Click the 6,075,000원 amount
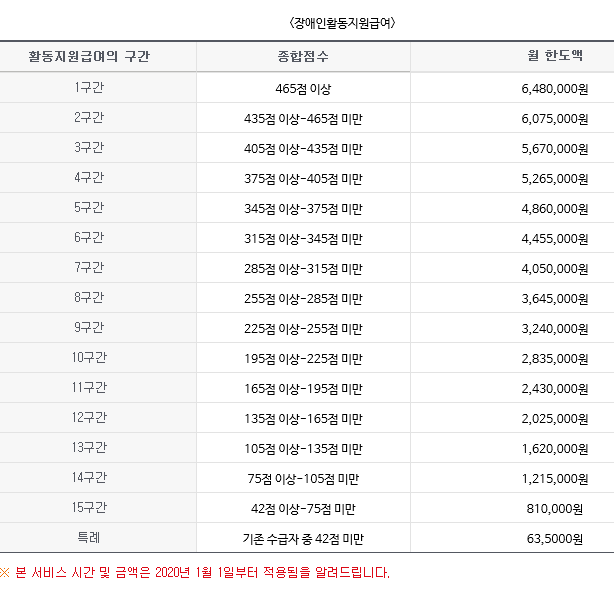Viewport: 614px width, 592px height. click(555, 119)
